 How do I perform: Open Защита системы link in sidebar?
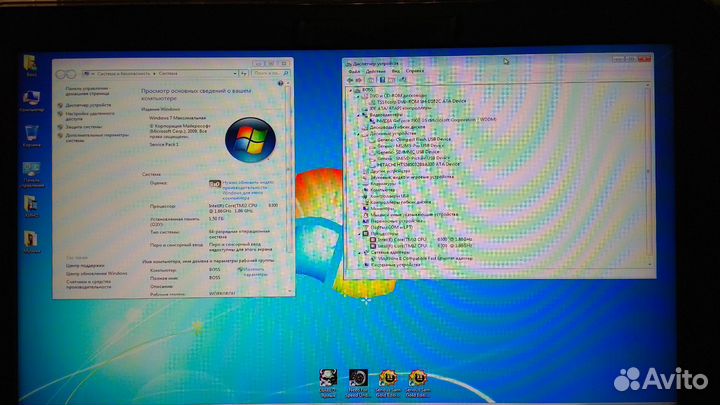tap(84, 127)
